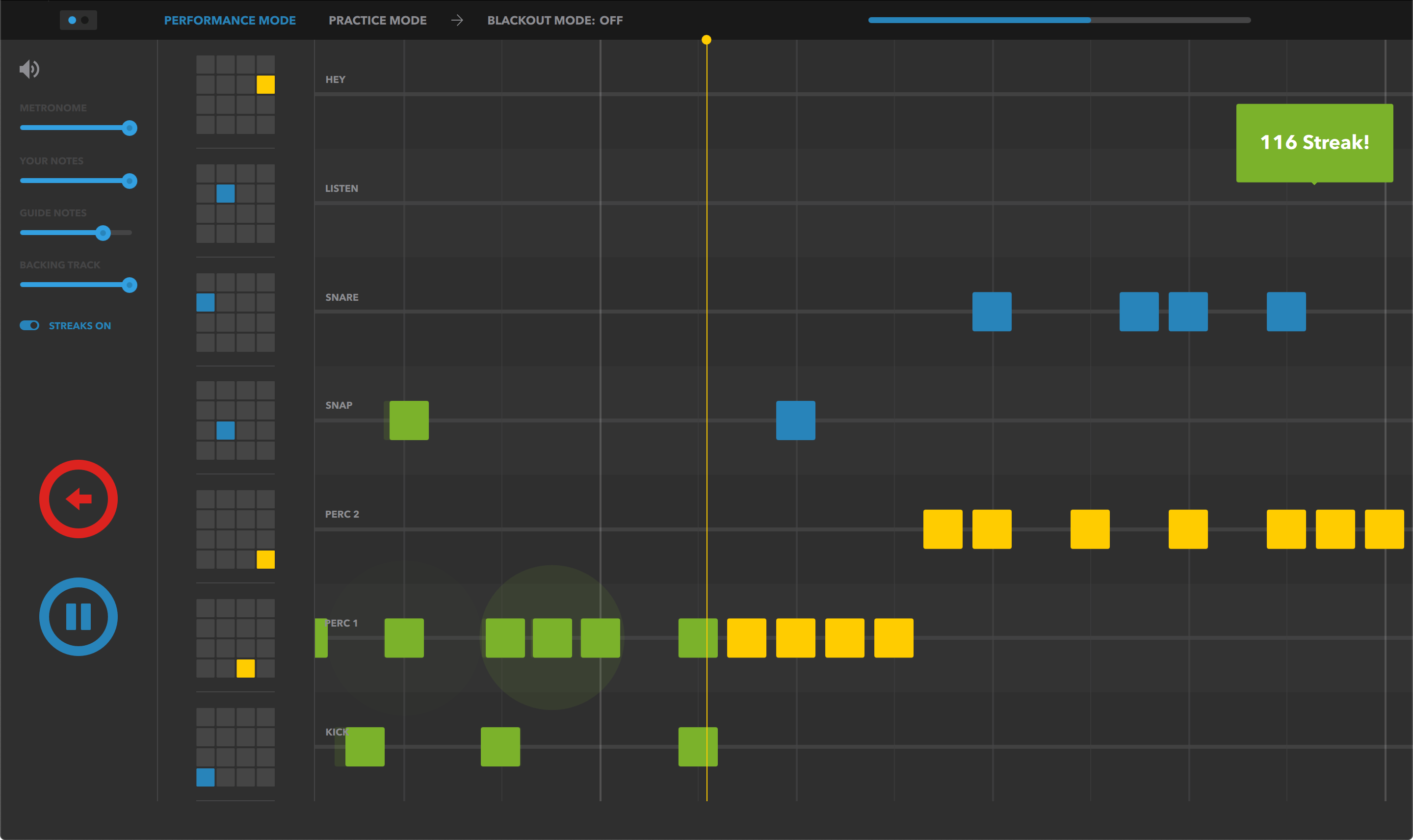Click the Backing Track slider handle
Viewport: 1413px width, 840px height.
pyautogui.click(x=130, y=285)
